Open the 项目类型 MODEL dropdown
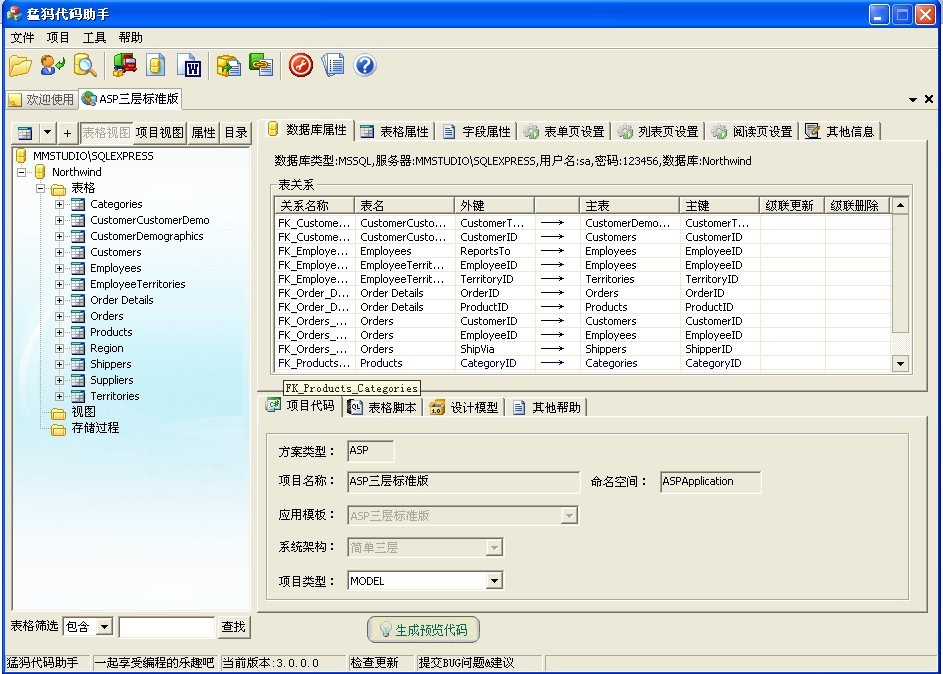This screenshot has width=943, height=674. pyautogui.click(x=492, y=580)
